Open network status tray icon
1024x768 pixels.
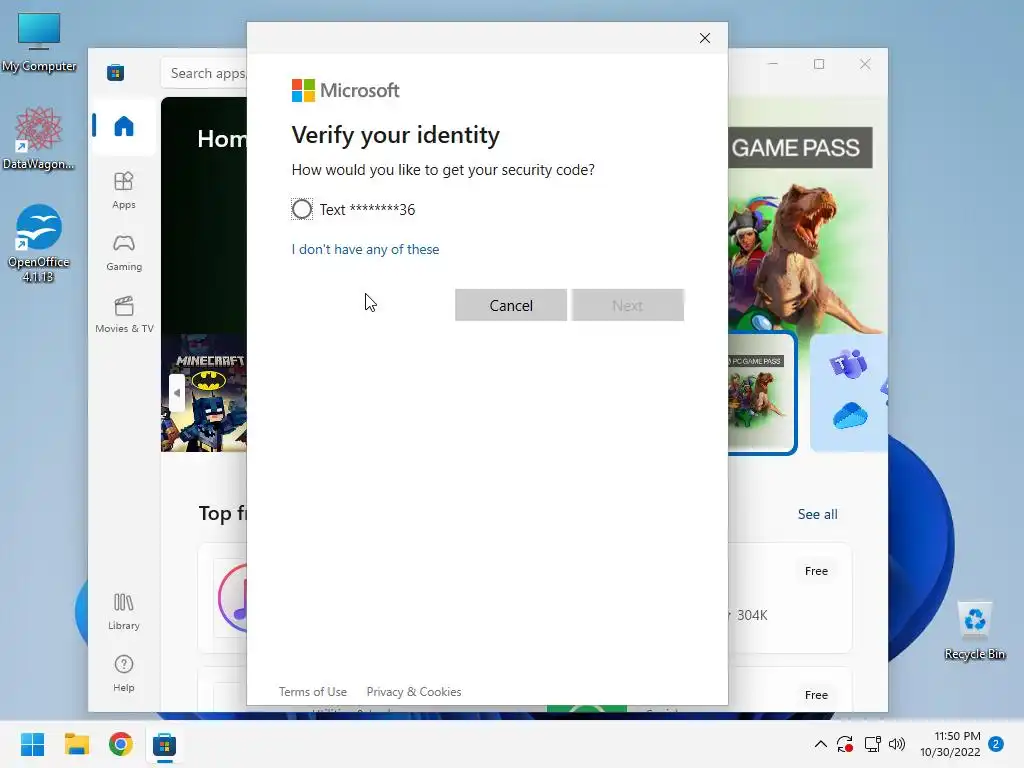(872, 744)
